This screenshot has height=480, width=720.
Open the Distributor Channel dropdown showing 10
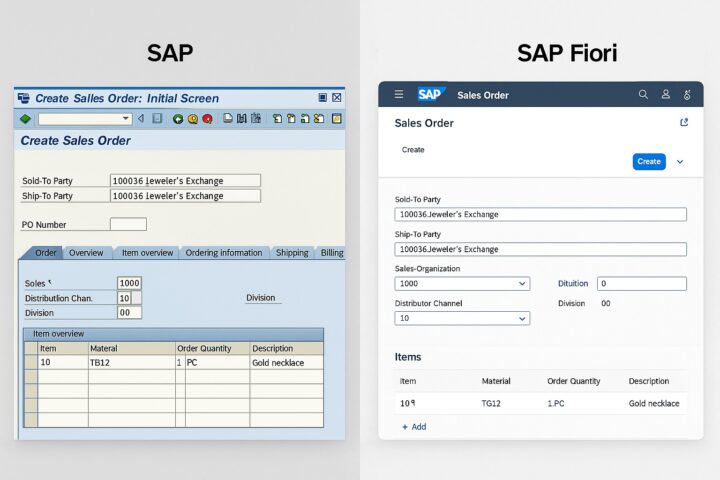tap(462, 318)
